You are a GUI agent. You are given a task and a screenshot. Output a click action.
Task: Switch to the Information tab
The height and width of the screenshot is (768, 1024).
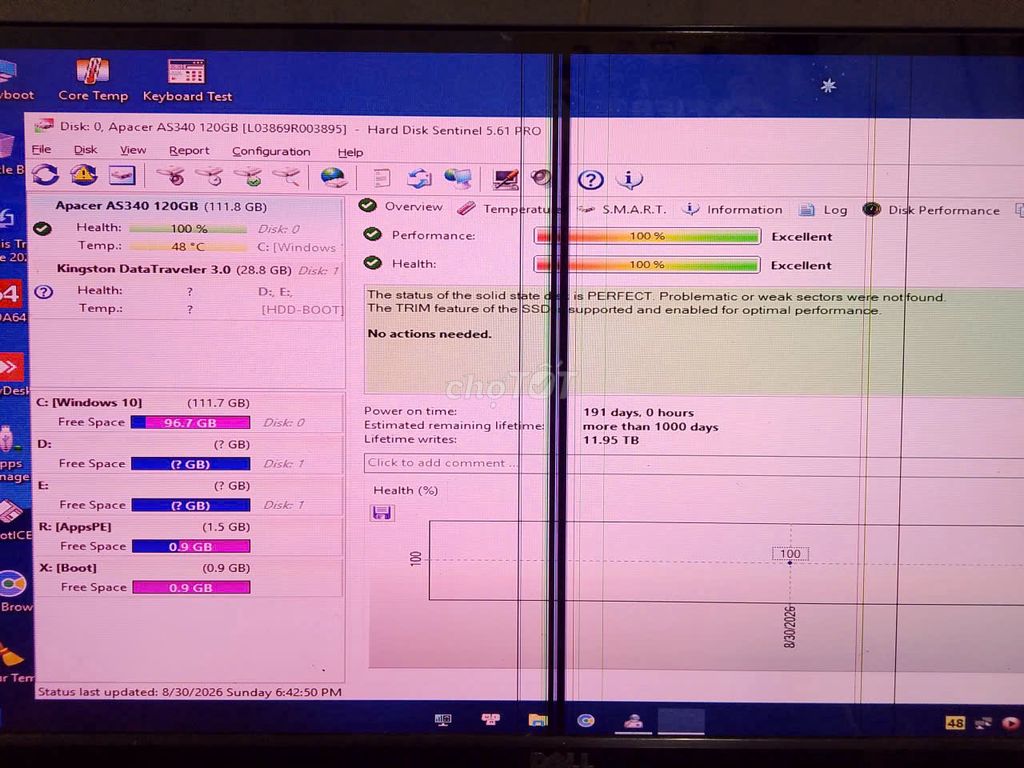(x=732, y=210)
